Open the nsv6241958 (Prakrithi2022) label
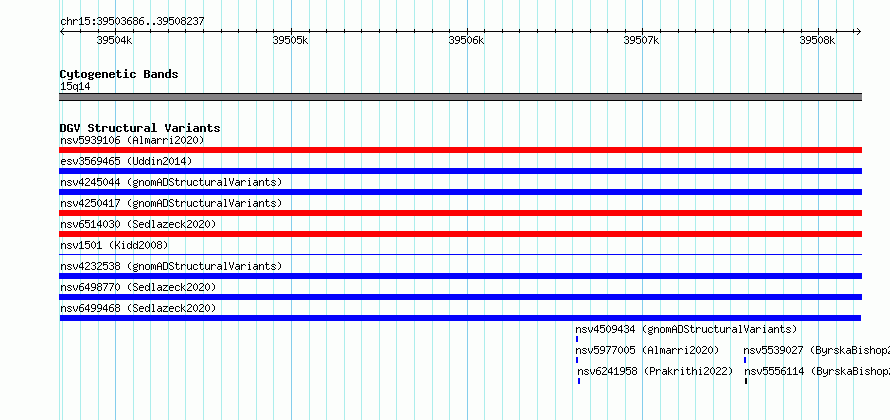 656,371
